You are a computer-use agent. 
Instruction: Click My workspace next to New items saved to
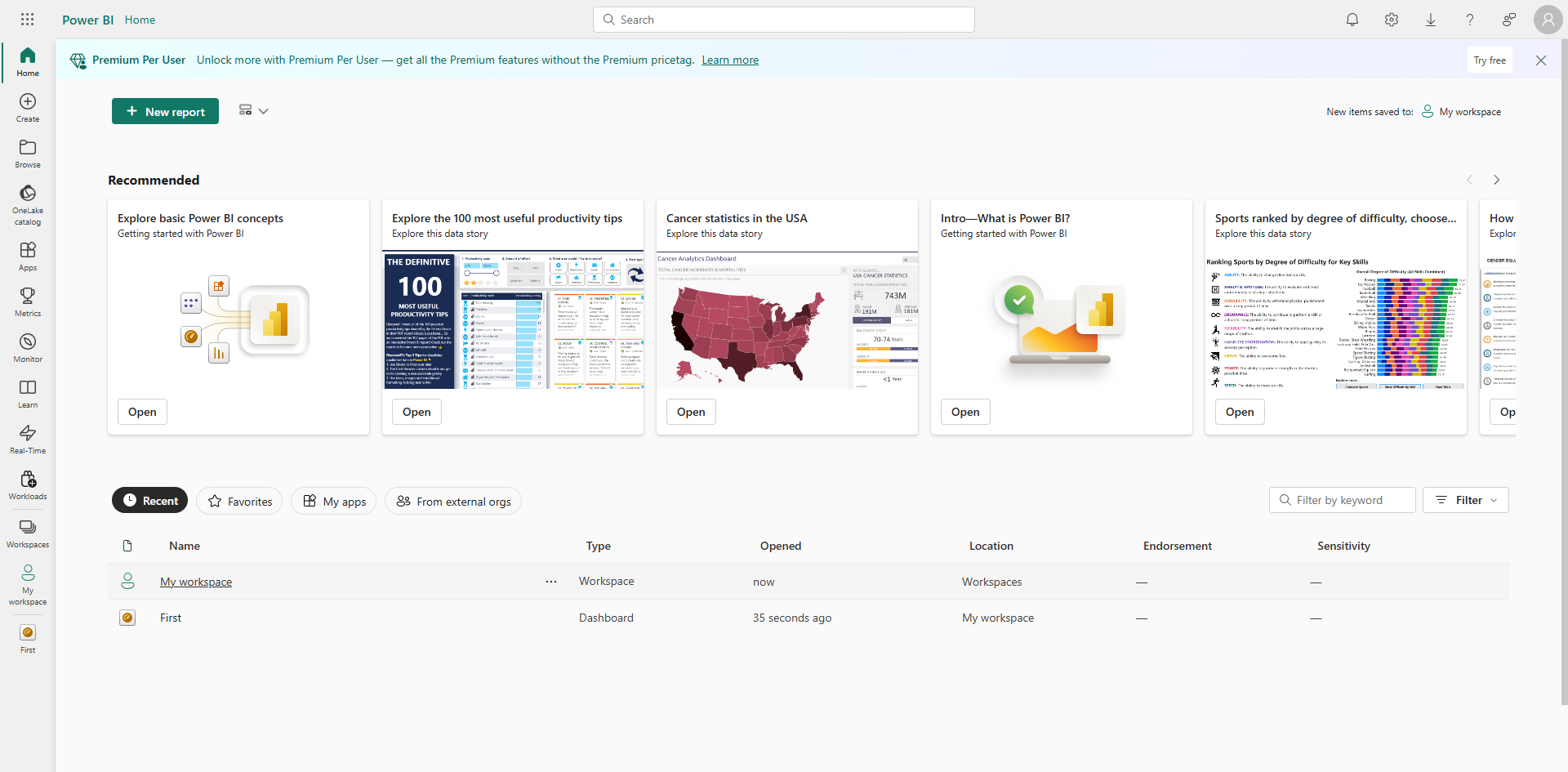point(1461,112)
